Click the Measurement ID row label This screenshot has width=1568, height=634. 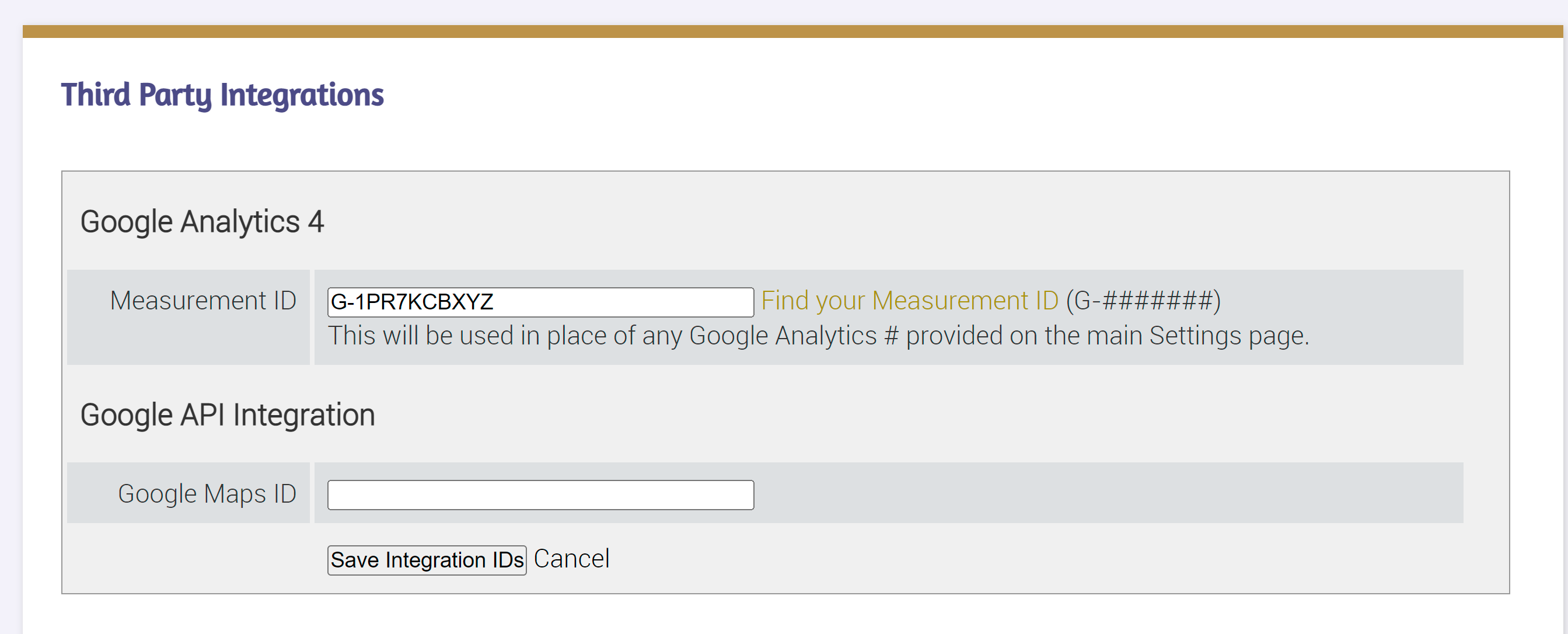point(202,299)
